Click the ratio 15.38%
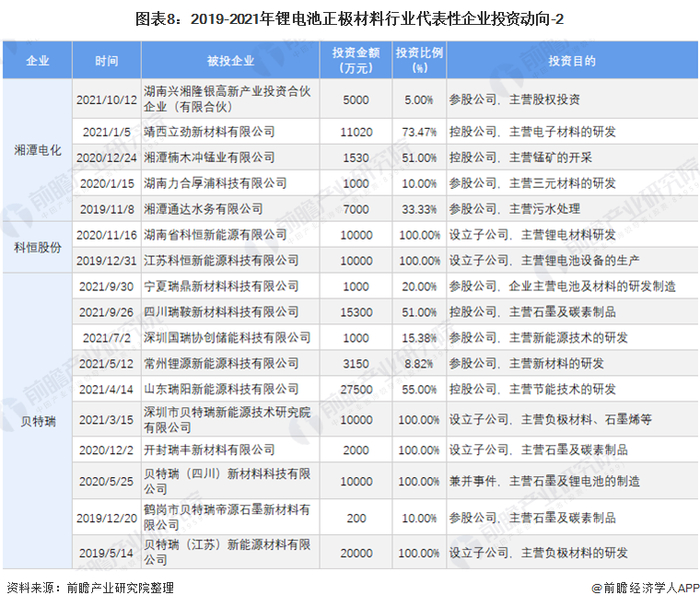The height and width of the screenshot is (607, 700). [x=419, y=338]
